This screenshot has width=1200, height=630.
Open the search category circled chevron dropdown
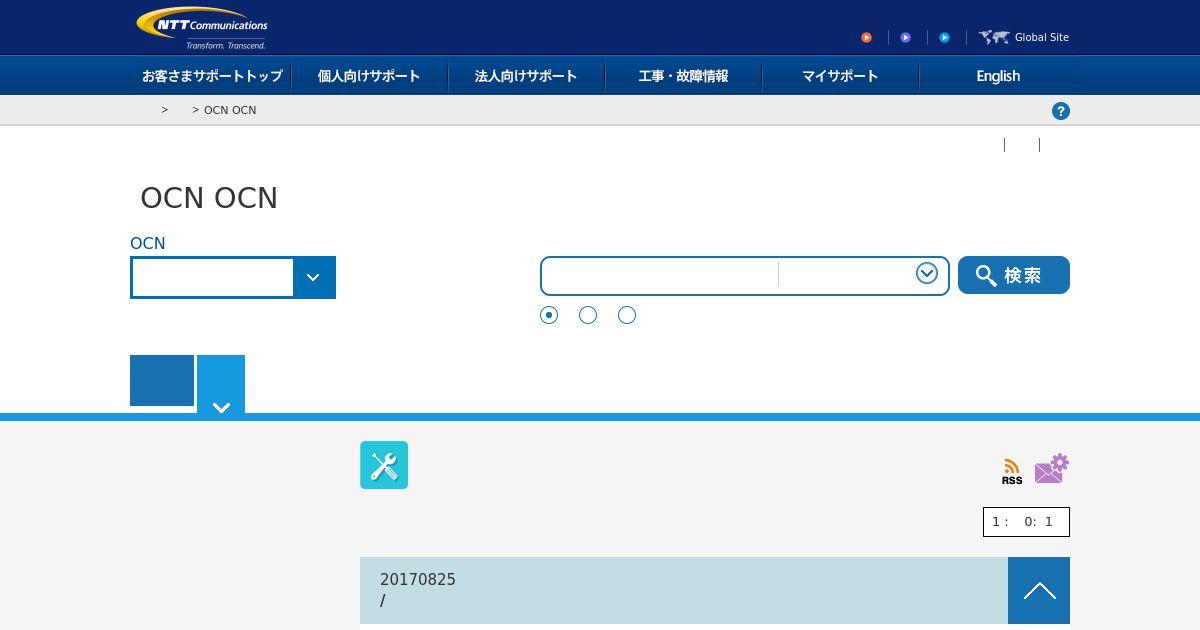click(x=927, y=273)
